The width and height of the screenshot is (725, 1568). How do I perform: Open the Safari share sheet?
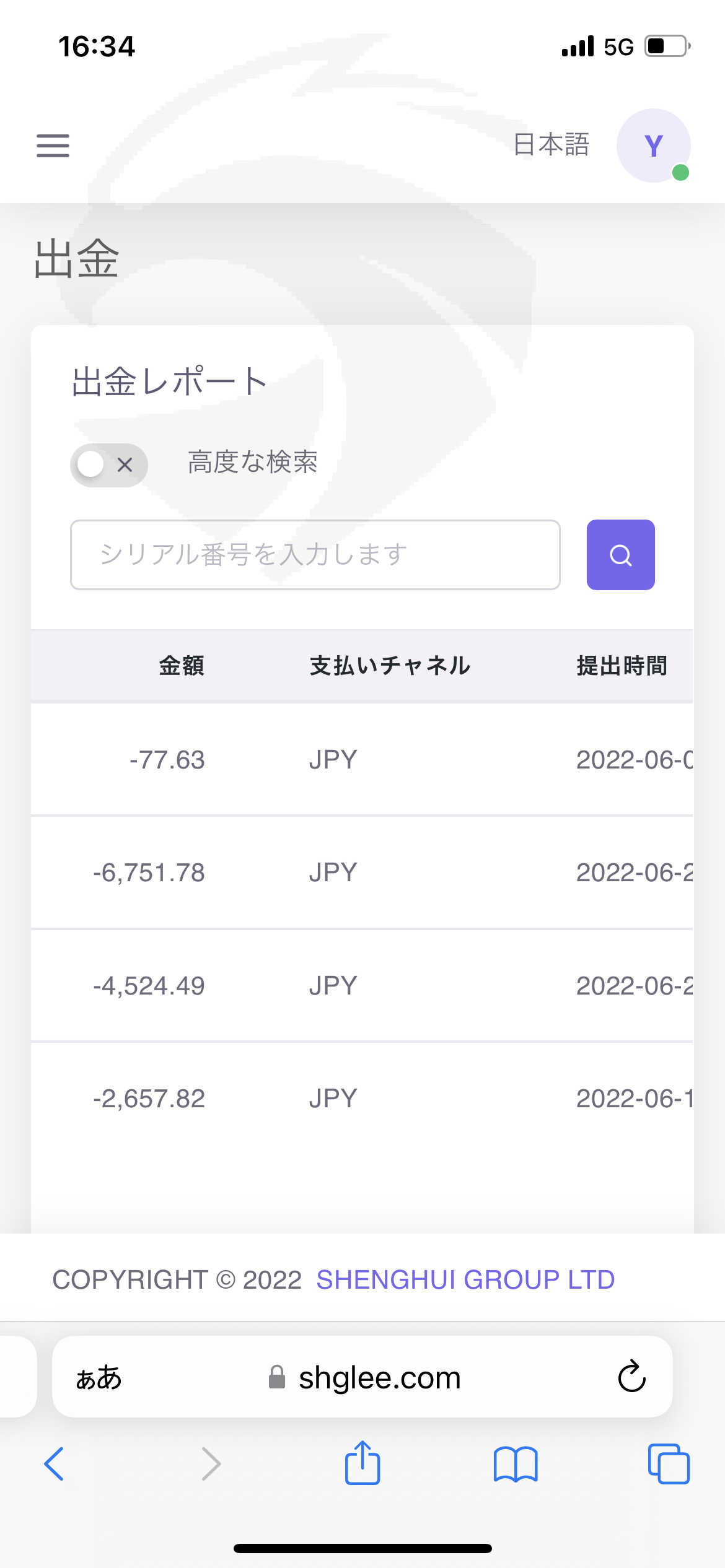pyautogui.click(x=362, y=1463)
